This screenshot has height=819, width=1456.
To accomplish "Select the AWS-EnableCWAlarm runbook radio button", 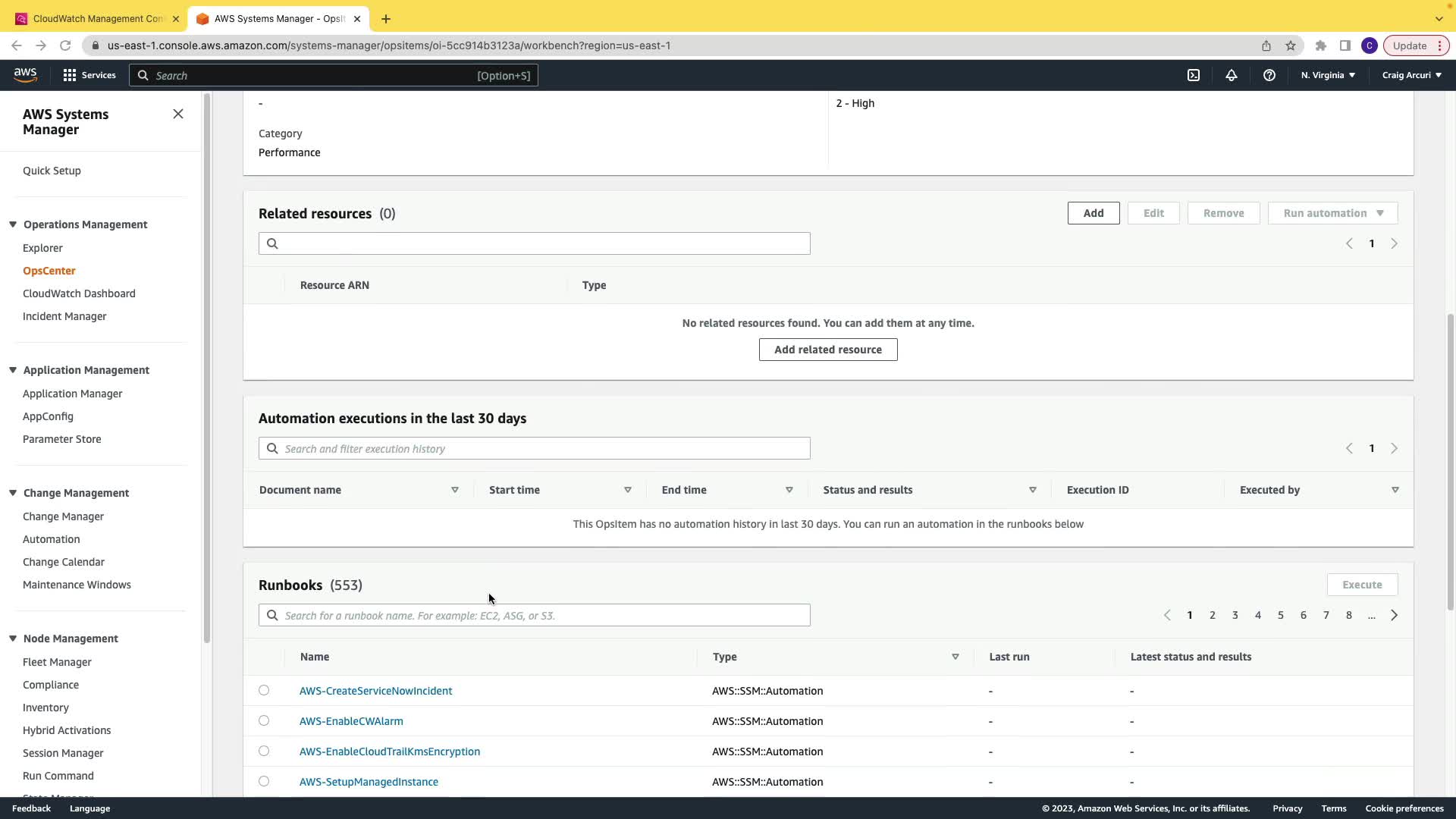I will 264,720.
